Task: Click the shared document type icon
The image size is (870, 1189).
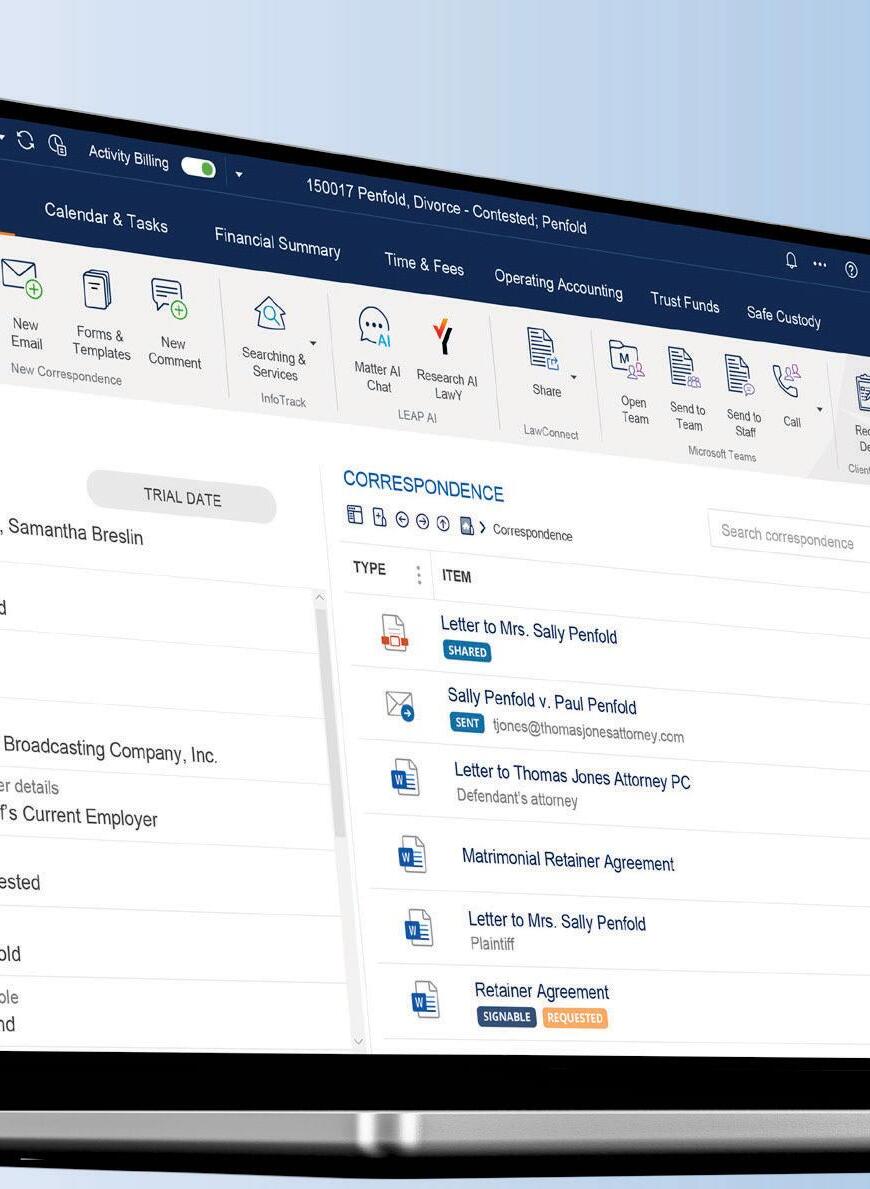Action: [x=394, y=633]
